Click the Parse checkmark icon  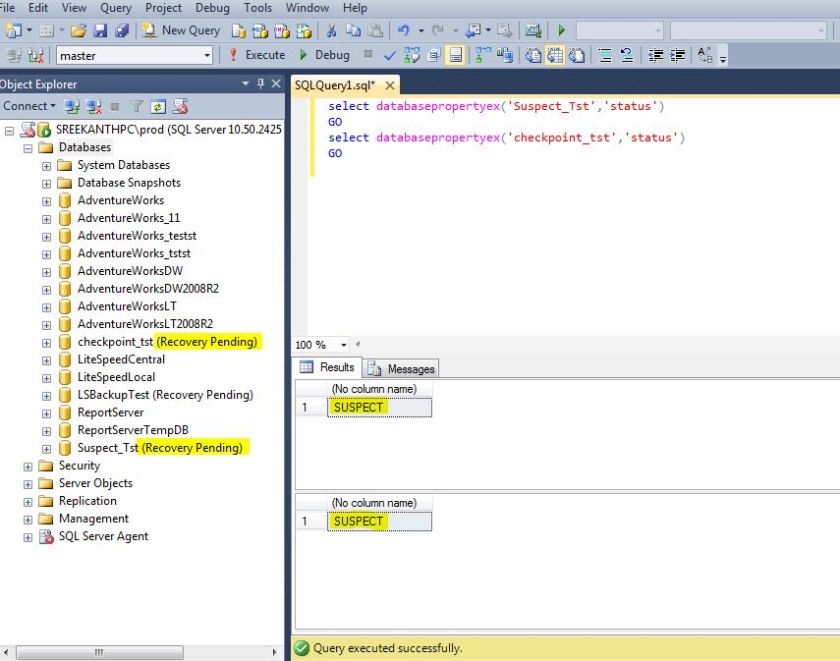(x=389, y=55)
